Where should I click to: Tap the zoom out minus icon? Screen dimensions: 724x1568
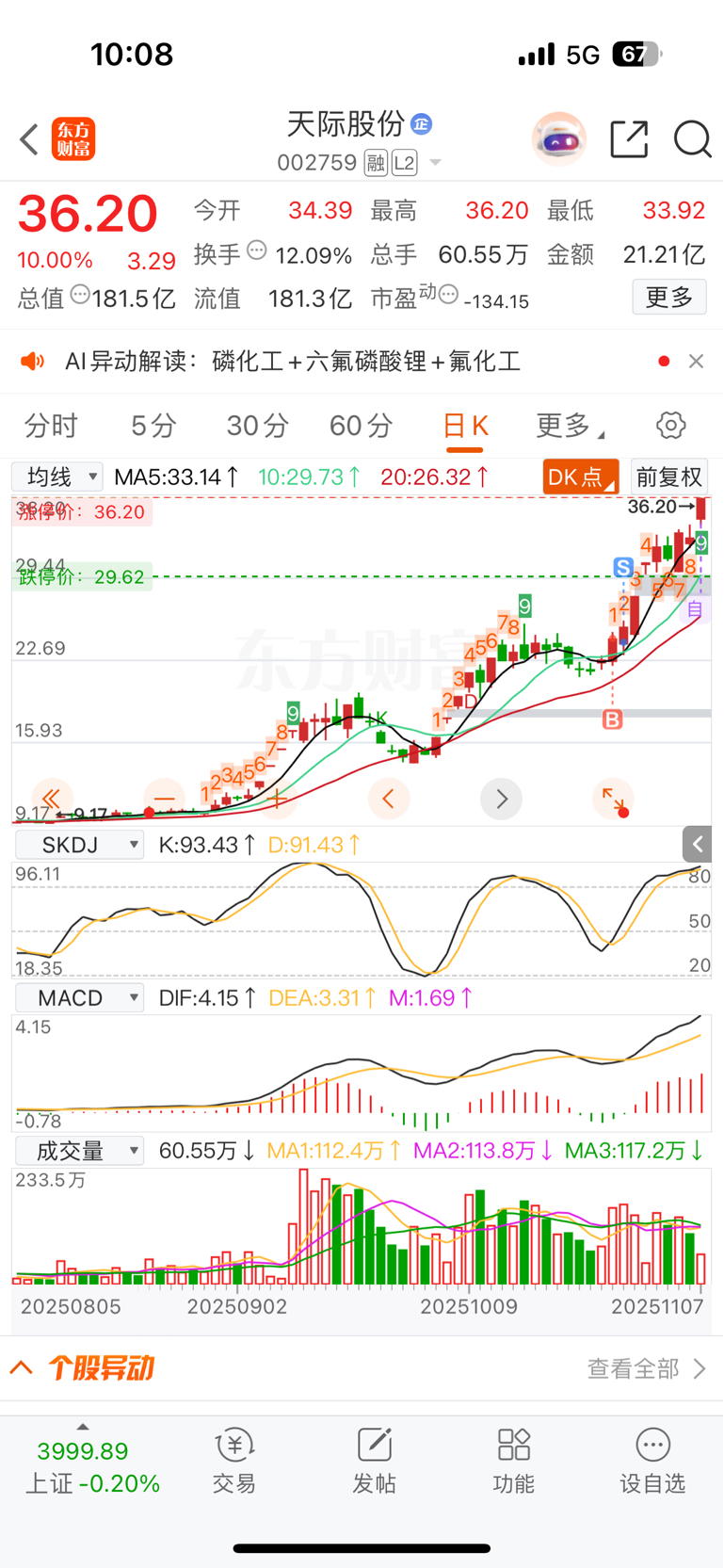(x=164, y=799)
